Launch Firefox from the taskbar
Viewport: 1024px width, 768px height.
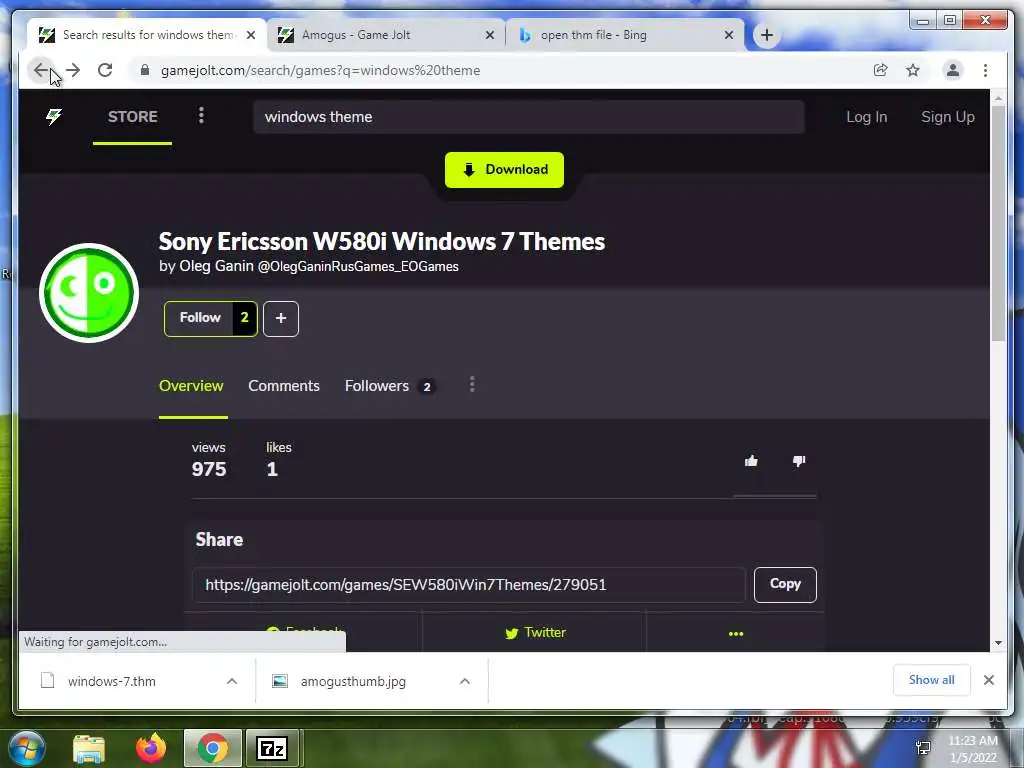point(151,748)
